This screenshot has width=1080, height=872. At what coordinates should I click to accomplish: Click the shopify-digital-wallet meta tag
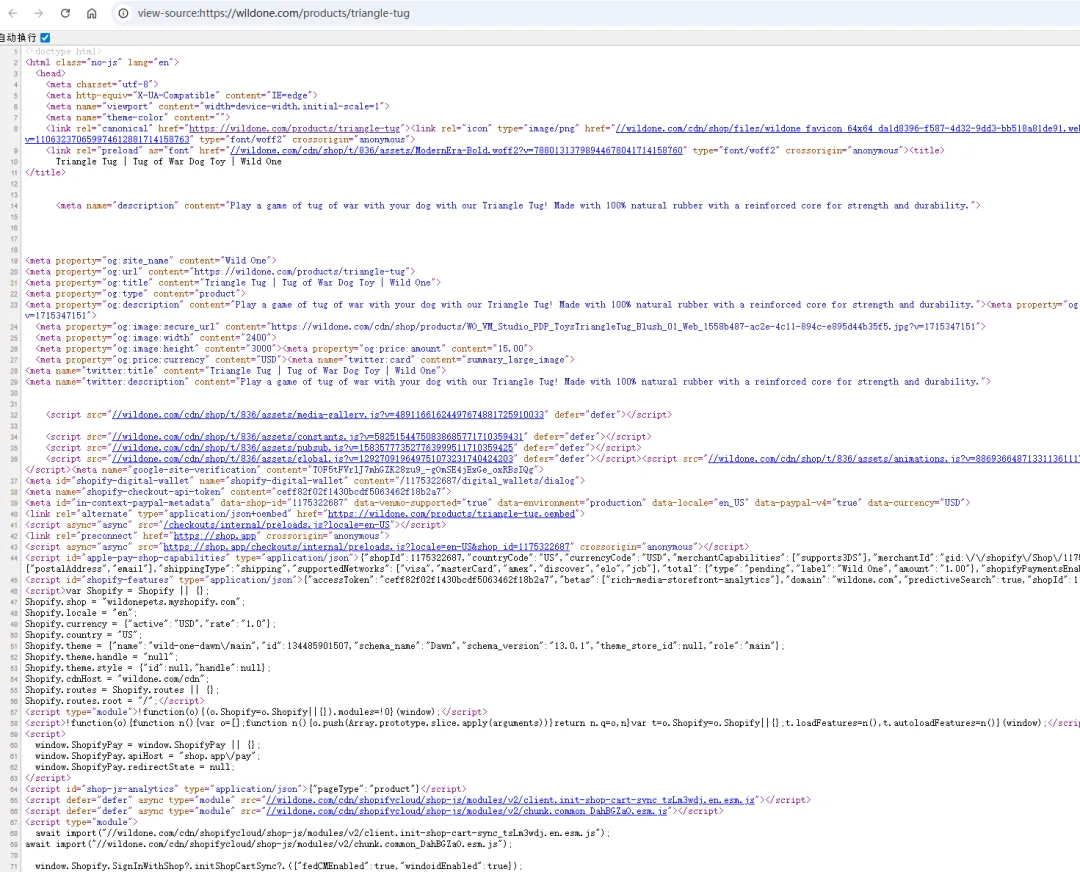pos(305,481)
